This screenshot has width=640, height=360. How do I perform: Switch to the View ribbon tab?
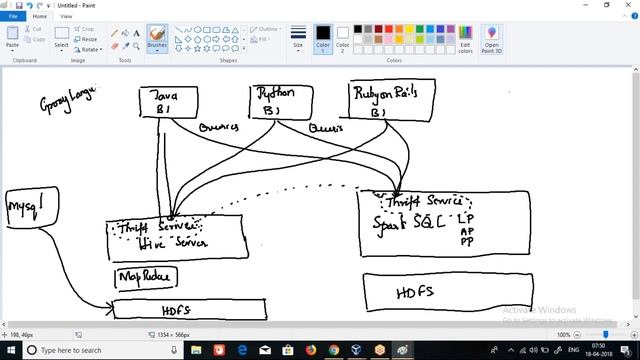click(x=66, y=16)
